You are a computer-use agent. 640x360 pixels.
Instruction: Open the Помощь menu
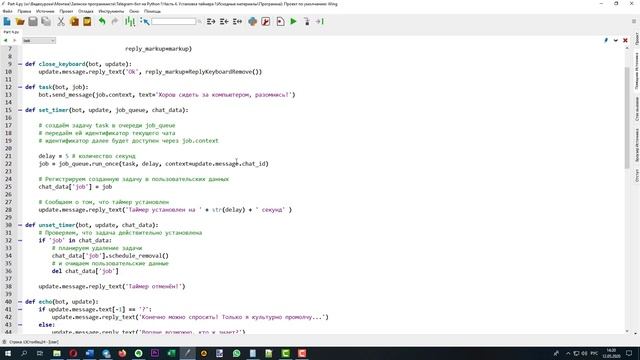pyautogui.click(x=152, y=11)
